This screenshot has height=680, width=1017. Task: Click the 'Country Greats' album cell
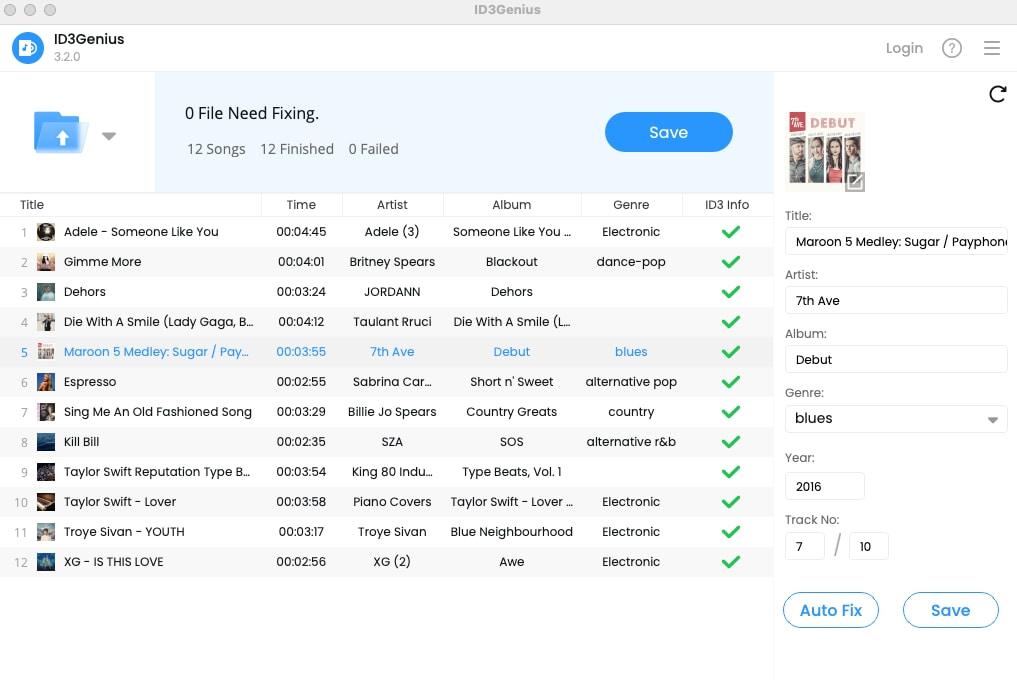512,412
